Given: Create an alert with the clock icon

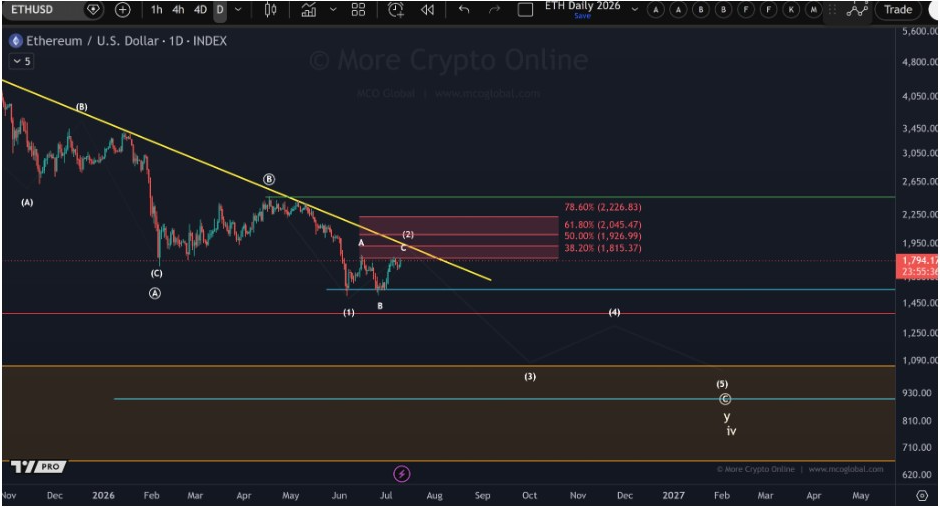Looking at the screenshot, I should tap(396, 10).
